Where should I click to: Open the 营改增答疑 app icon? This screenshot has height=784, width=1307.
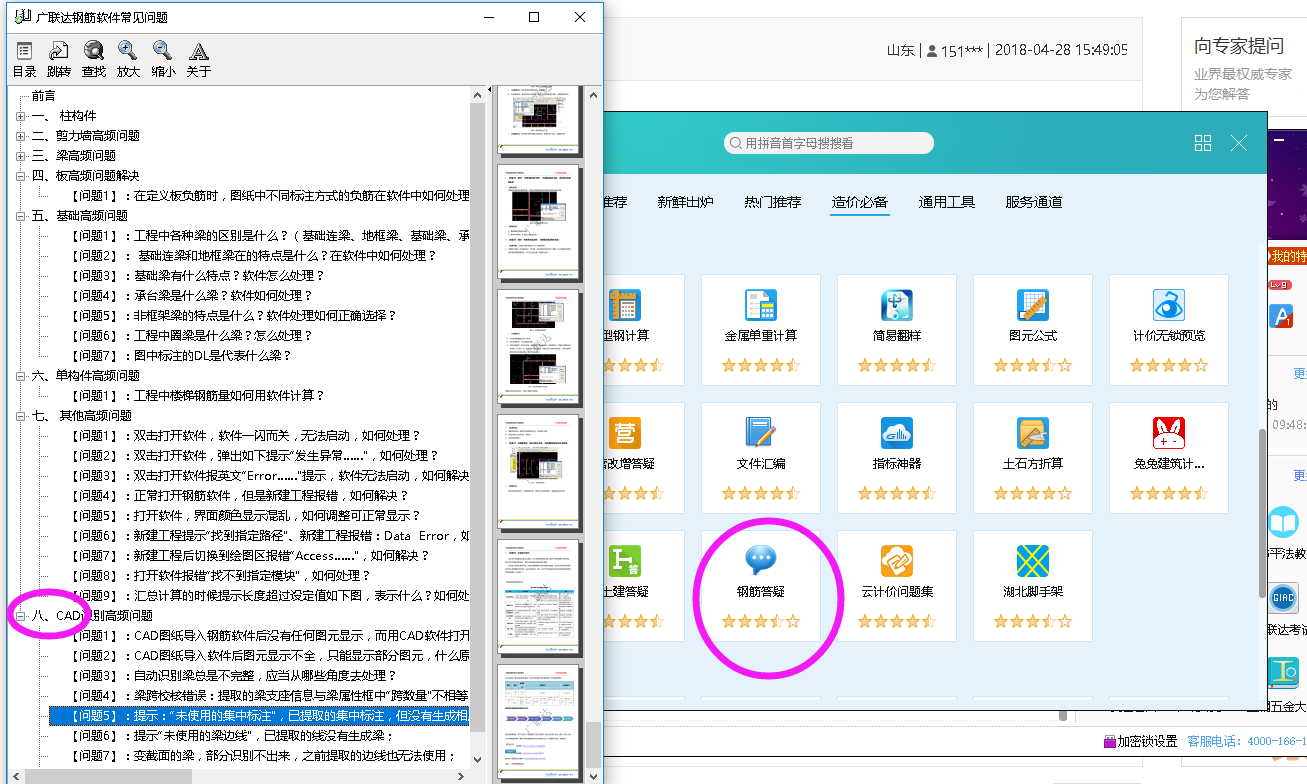(x=625, y=433)
